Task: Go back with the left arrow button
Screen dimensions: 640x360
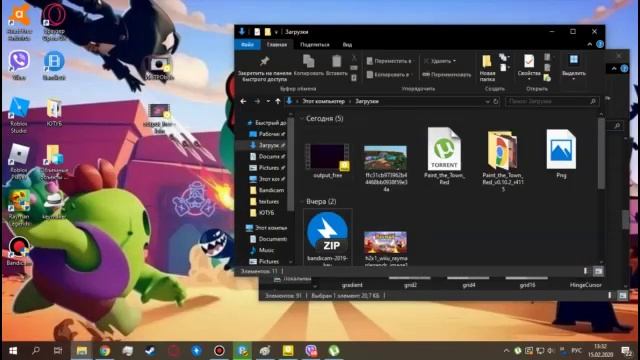Action: coord(243,101)
